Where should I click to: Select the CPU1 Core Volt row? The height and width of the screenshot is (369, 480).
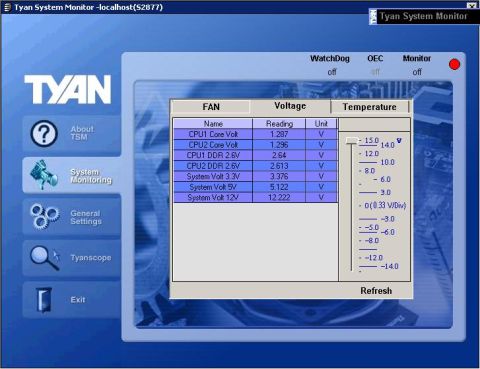[255, 134]
